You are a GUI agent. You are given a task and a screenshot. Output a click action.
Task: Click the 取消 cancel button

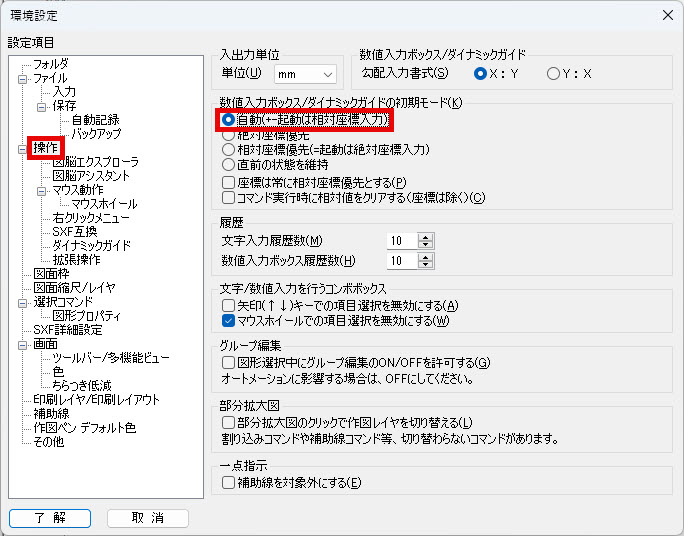click(148, 518)
